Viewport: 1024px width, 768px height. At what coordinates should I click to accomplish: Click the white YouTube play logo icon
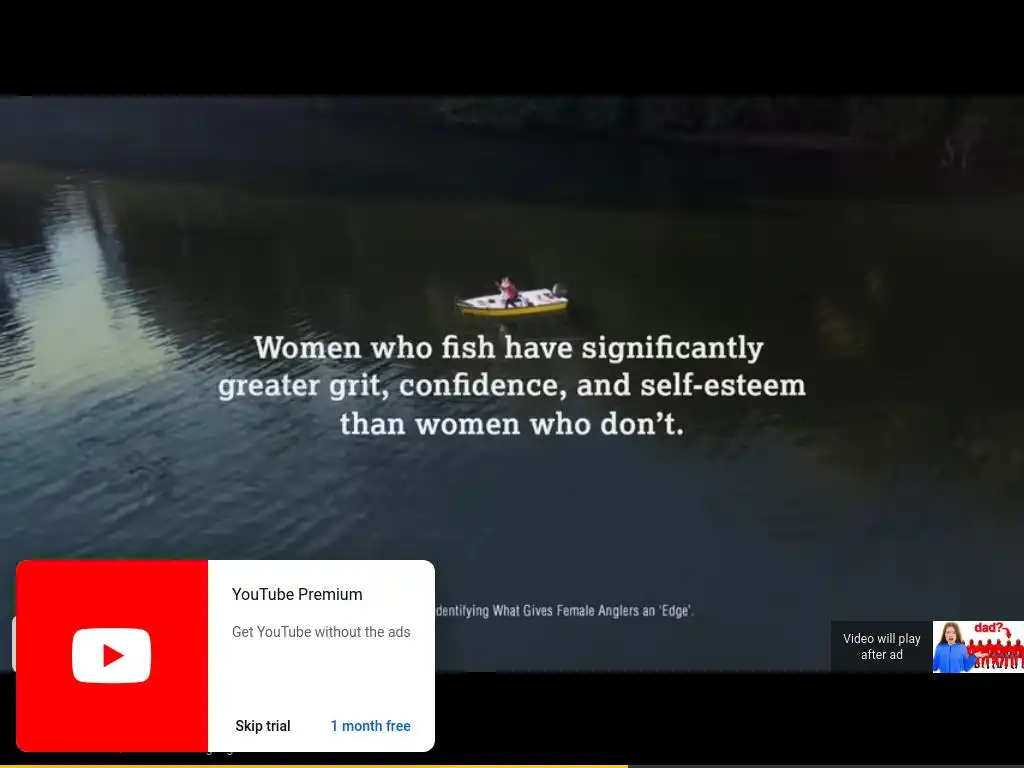coord(112,655)
